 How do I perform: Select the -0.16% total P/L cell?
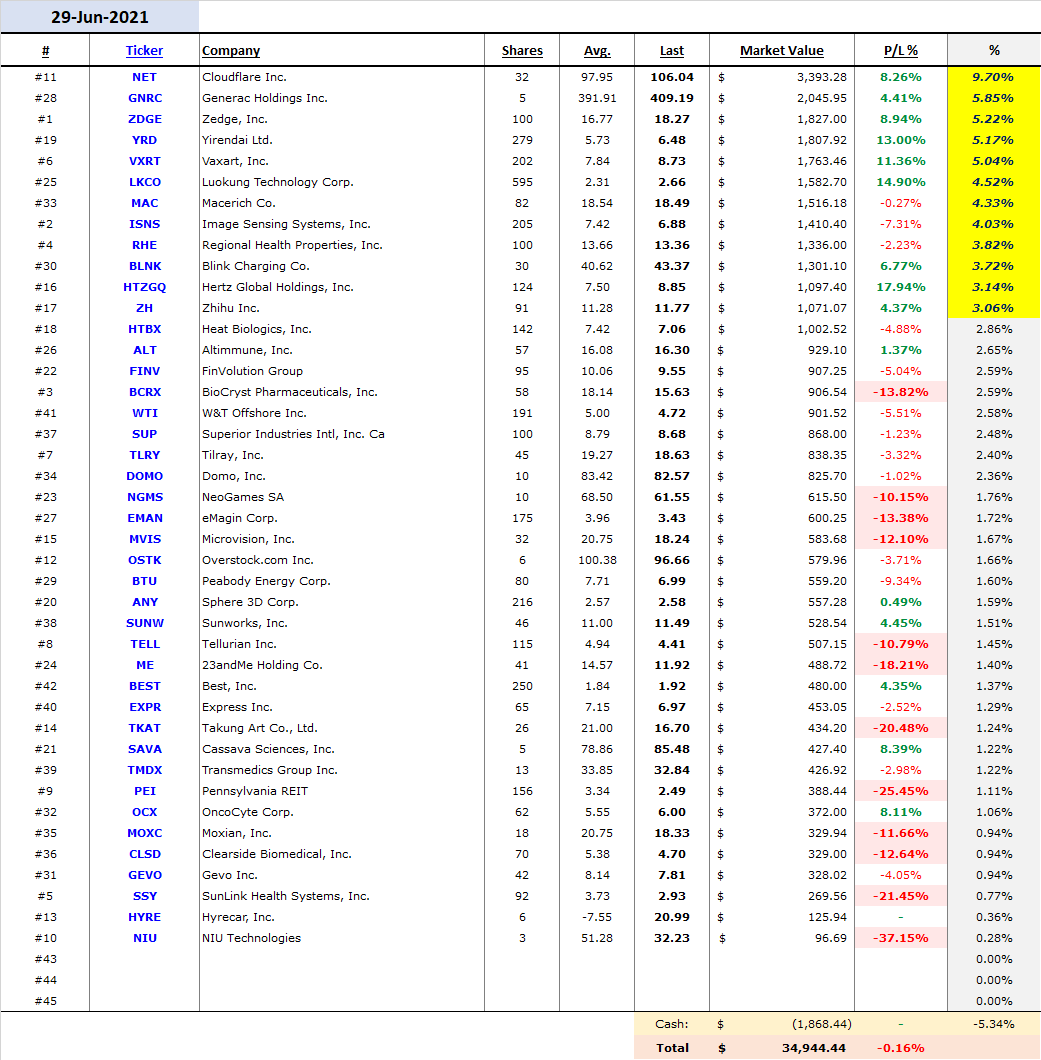pos(900,1048)
